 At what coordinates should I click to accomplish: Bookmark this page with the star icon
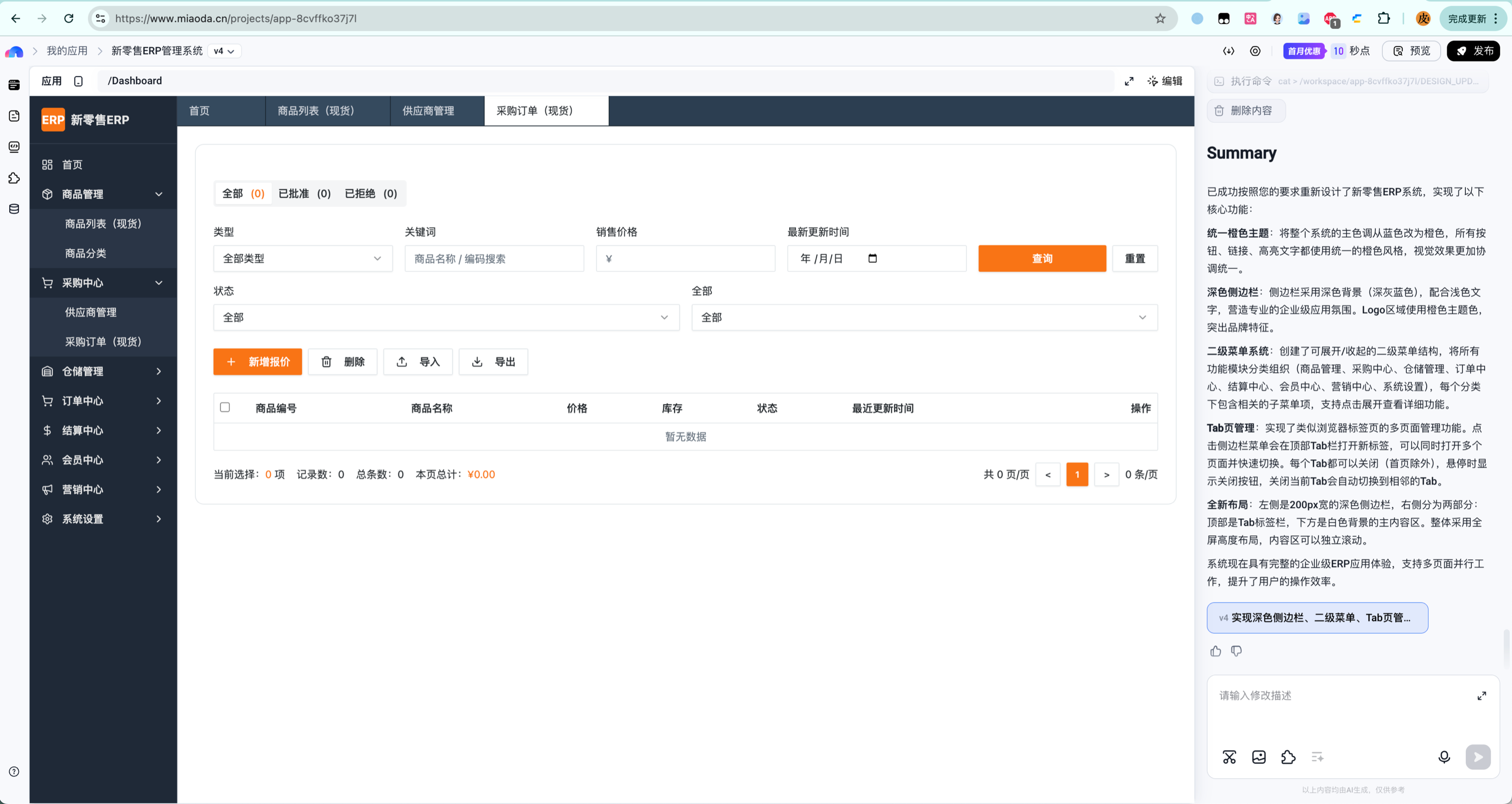[x=1160, y=18]
